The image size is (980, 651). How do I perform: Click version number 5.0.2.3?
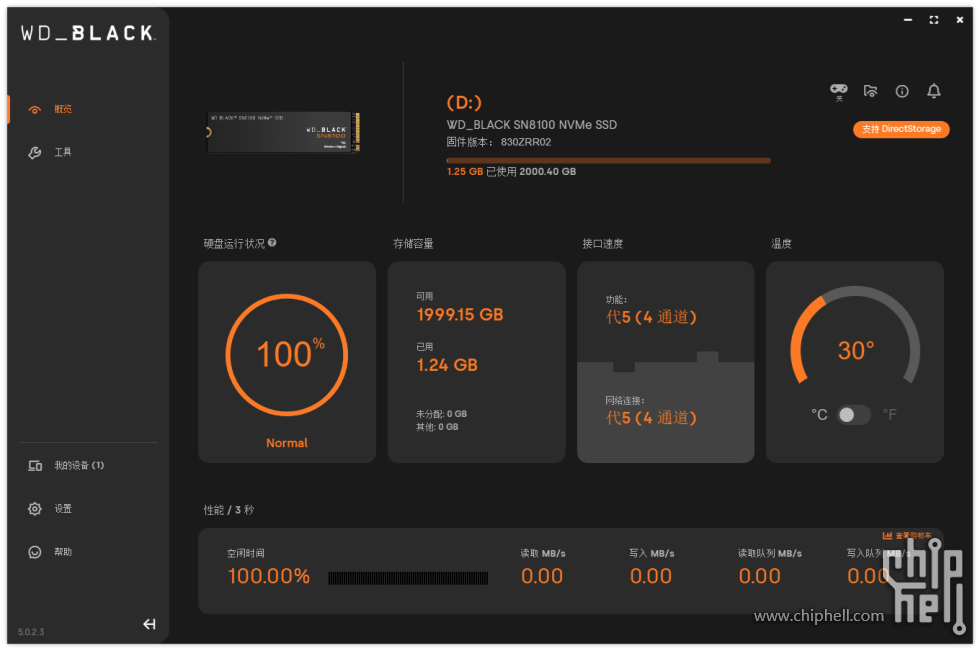click(31, 632)
